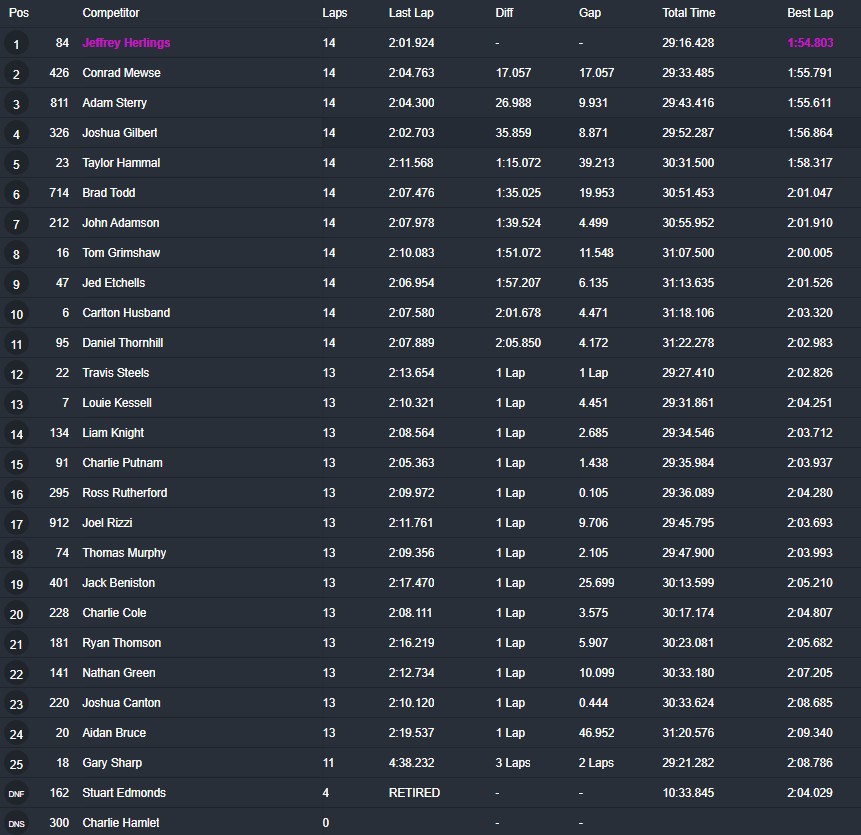
Task: Click the position 25 badge
Action: 16,764
